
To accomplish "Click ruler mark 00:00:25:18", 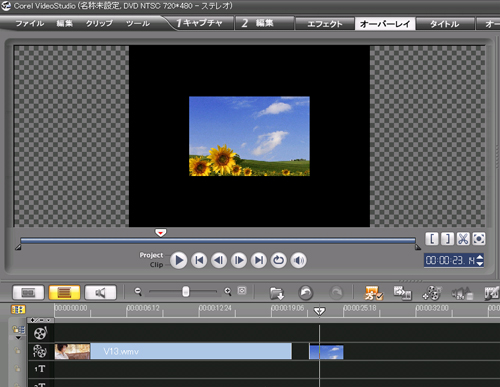I will 360,308.
